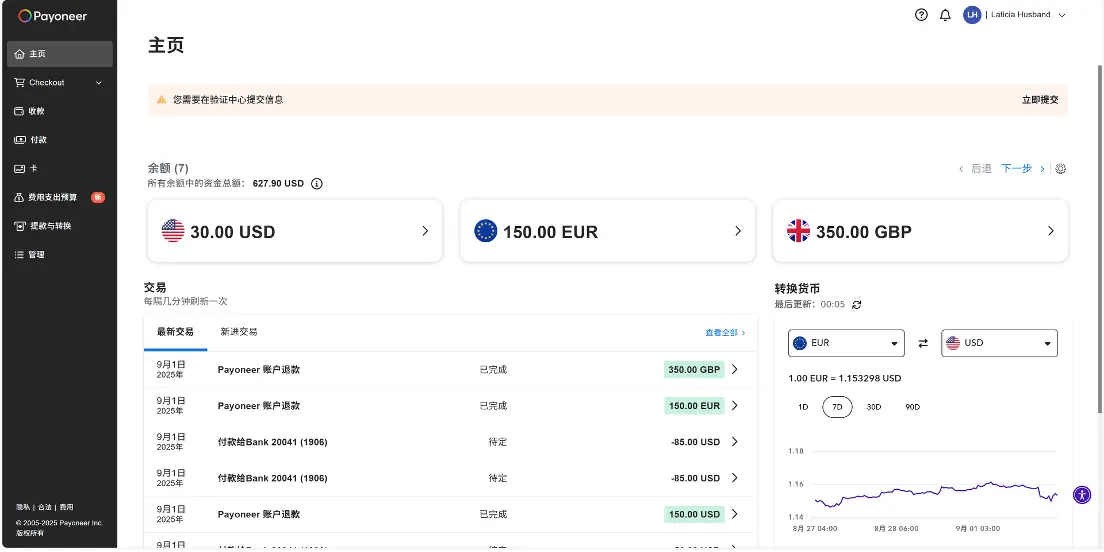Open the EUR source currency dropdown

click(x=846, y=343)
